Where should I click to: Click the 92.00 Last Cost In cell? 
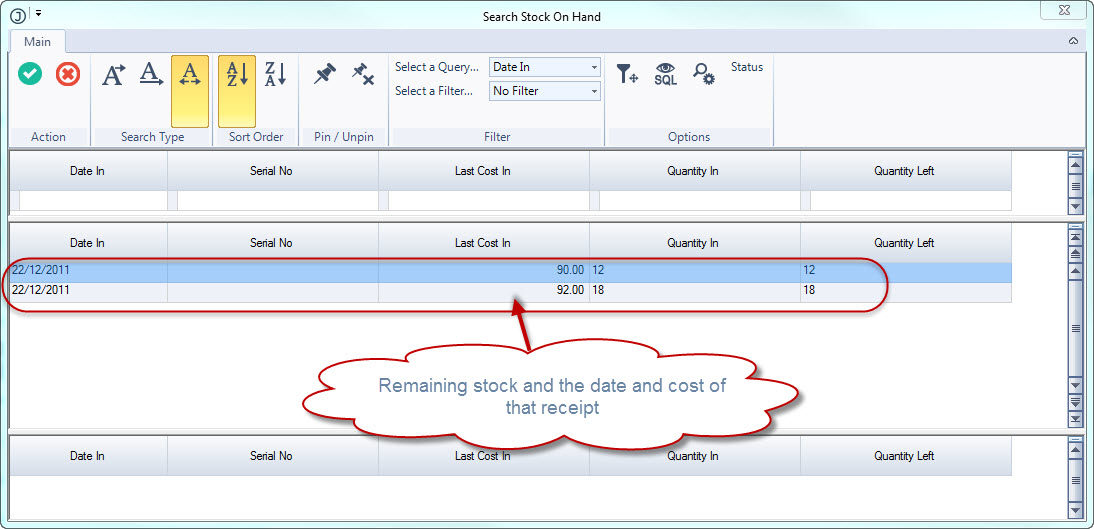point(484,292)
